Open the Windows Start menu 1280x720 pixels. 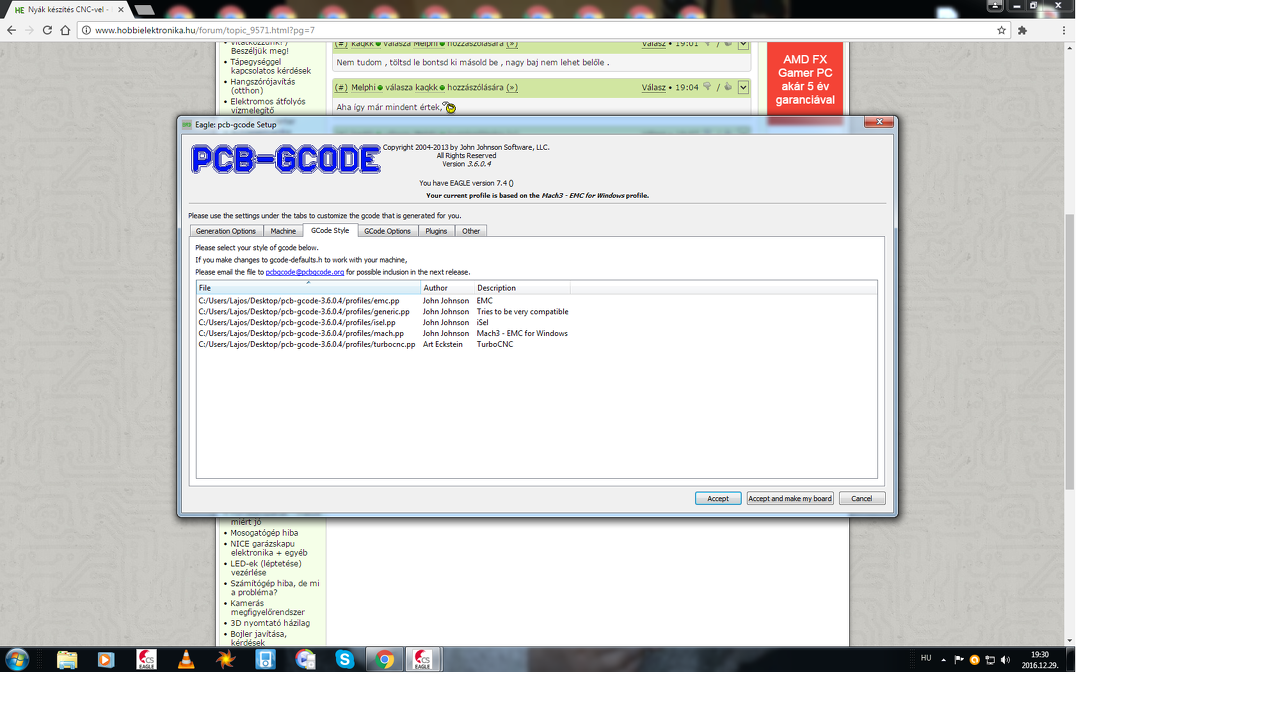pyautogui.click(x=17, y=659)
